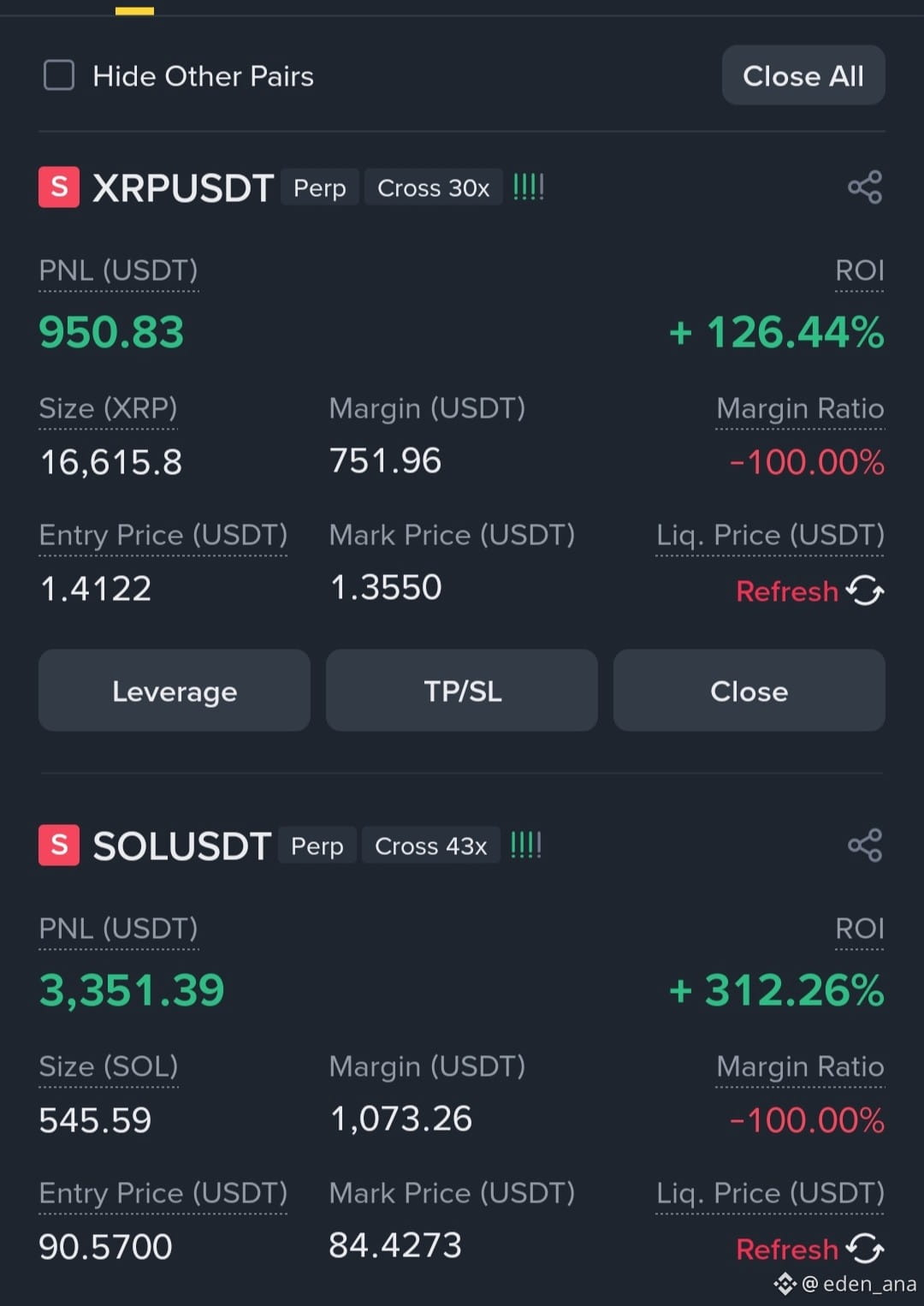
Task: Click the Close All button
Action: pos(803,75)
